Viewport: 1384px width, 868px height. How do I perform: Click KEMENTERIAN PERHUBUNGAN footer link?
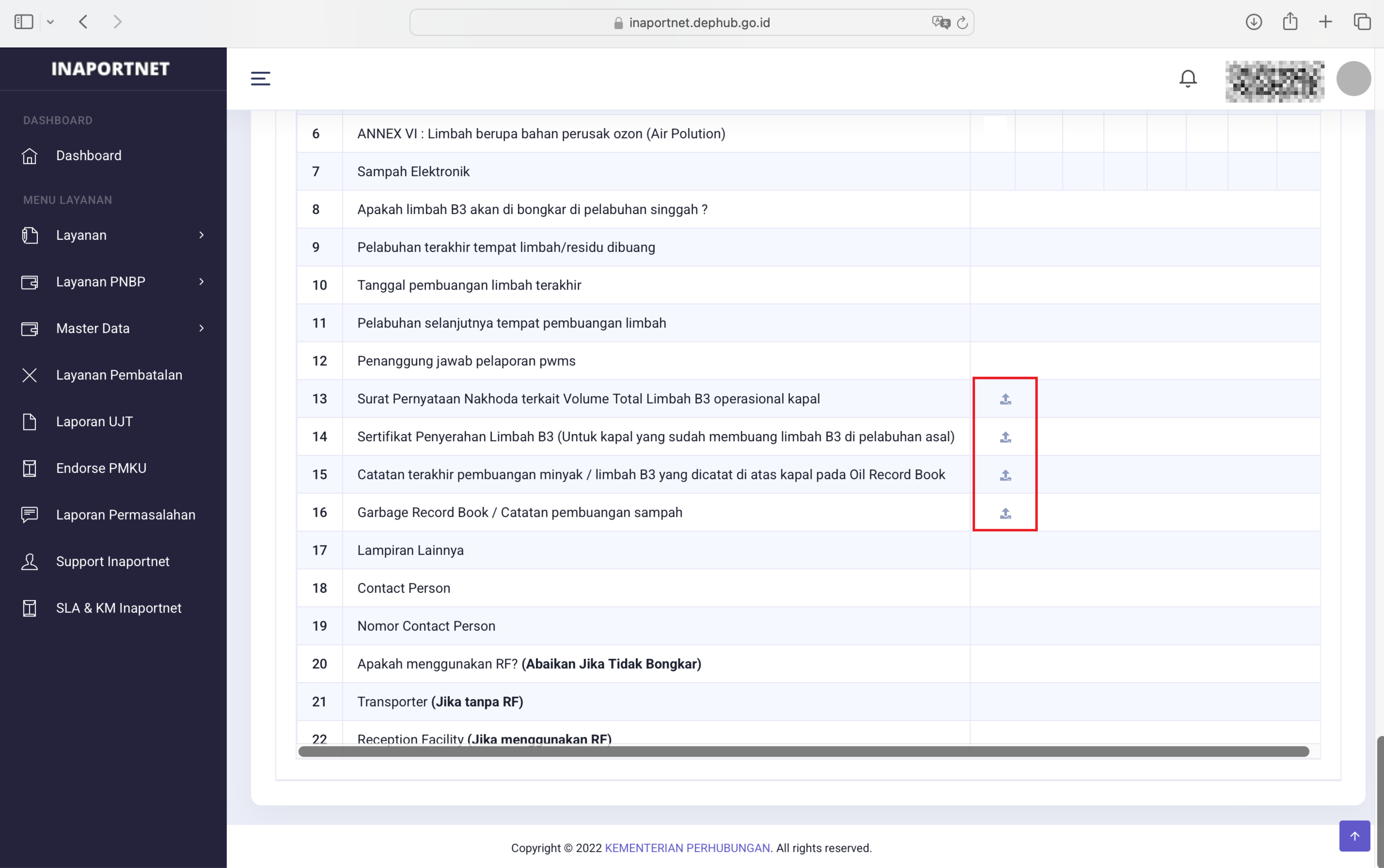[x=687, y=848]
